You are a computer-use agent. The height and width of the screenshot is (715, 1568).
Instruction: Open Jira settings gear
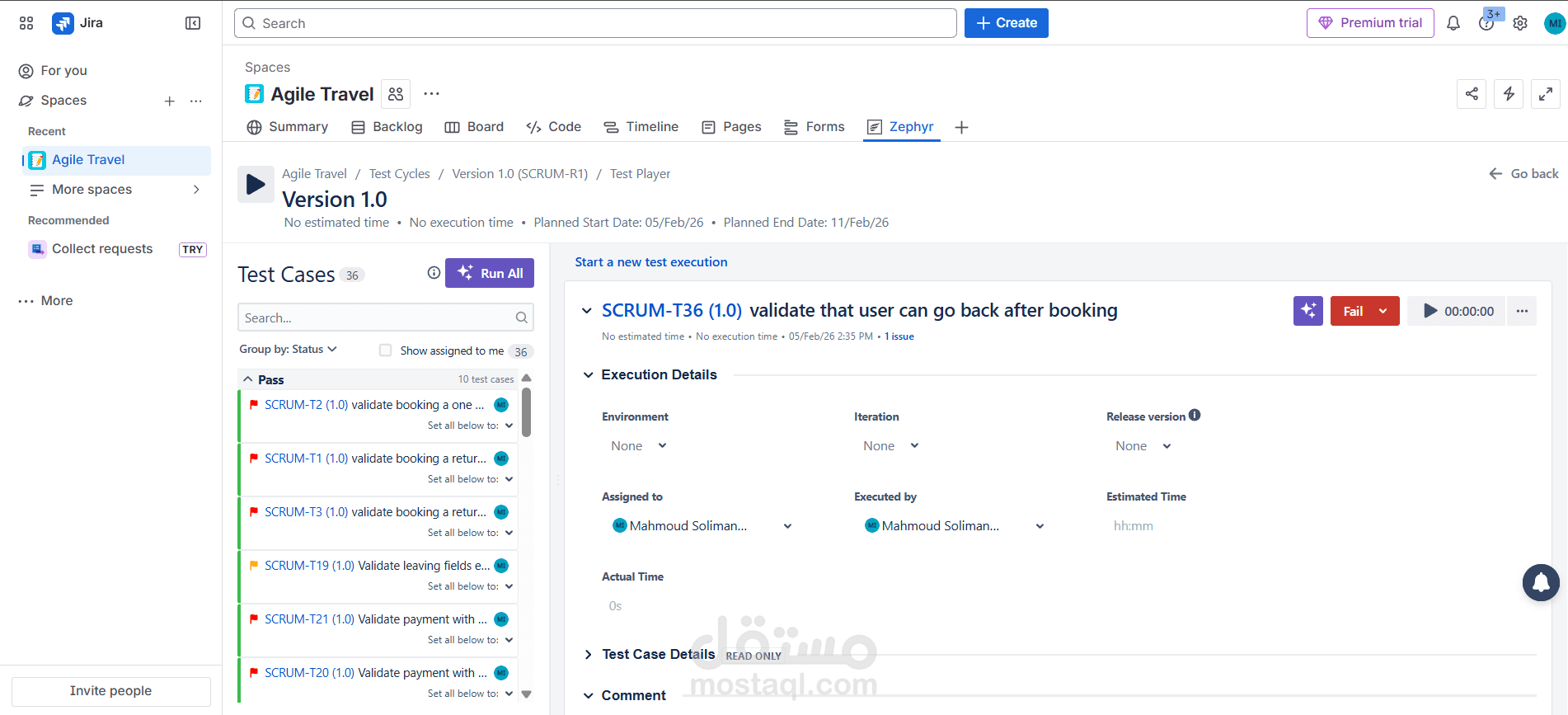1520,23
